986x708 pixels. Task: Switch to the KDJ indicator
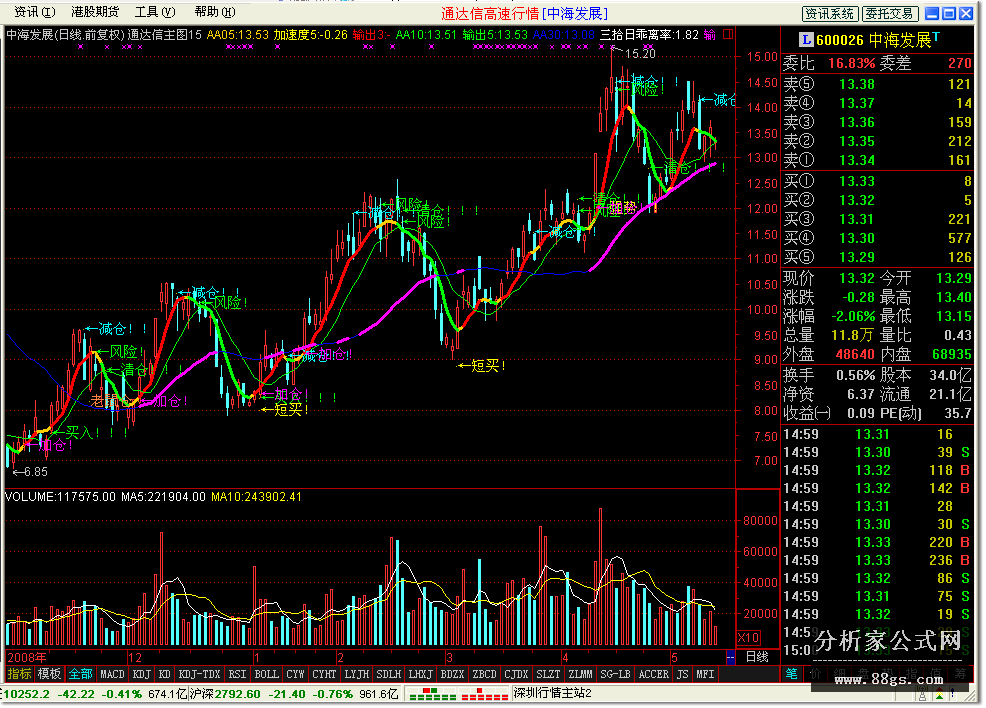coord(141,674)
